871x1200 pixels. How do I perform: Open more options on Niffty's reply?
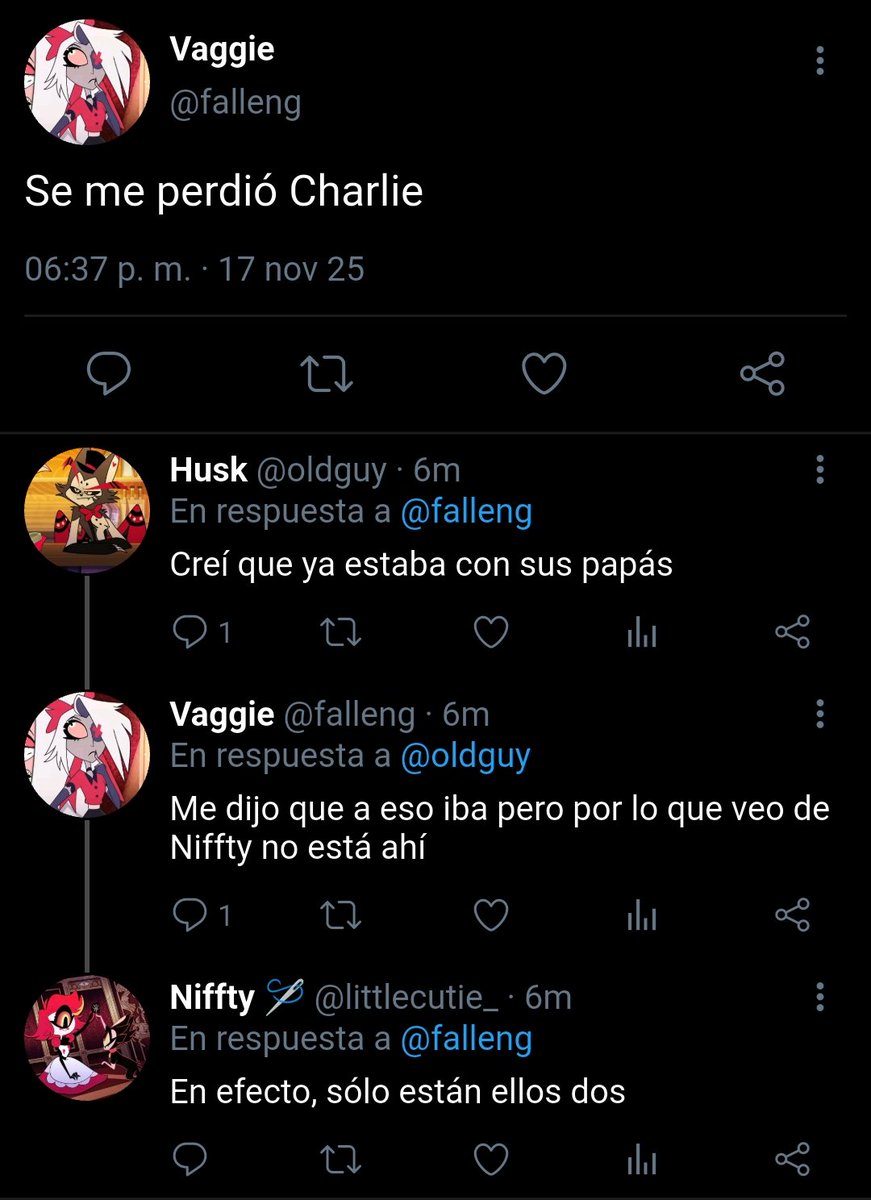pyautogui.click(x=820, y=996)
